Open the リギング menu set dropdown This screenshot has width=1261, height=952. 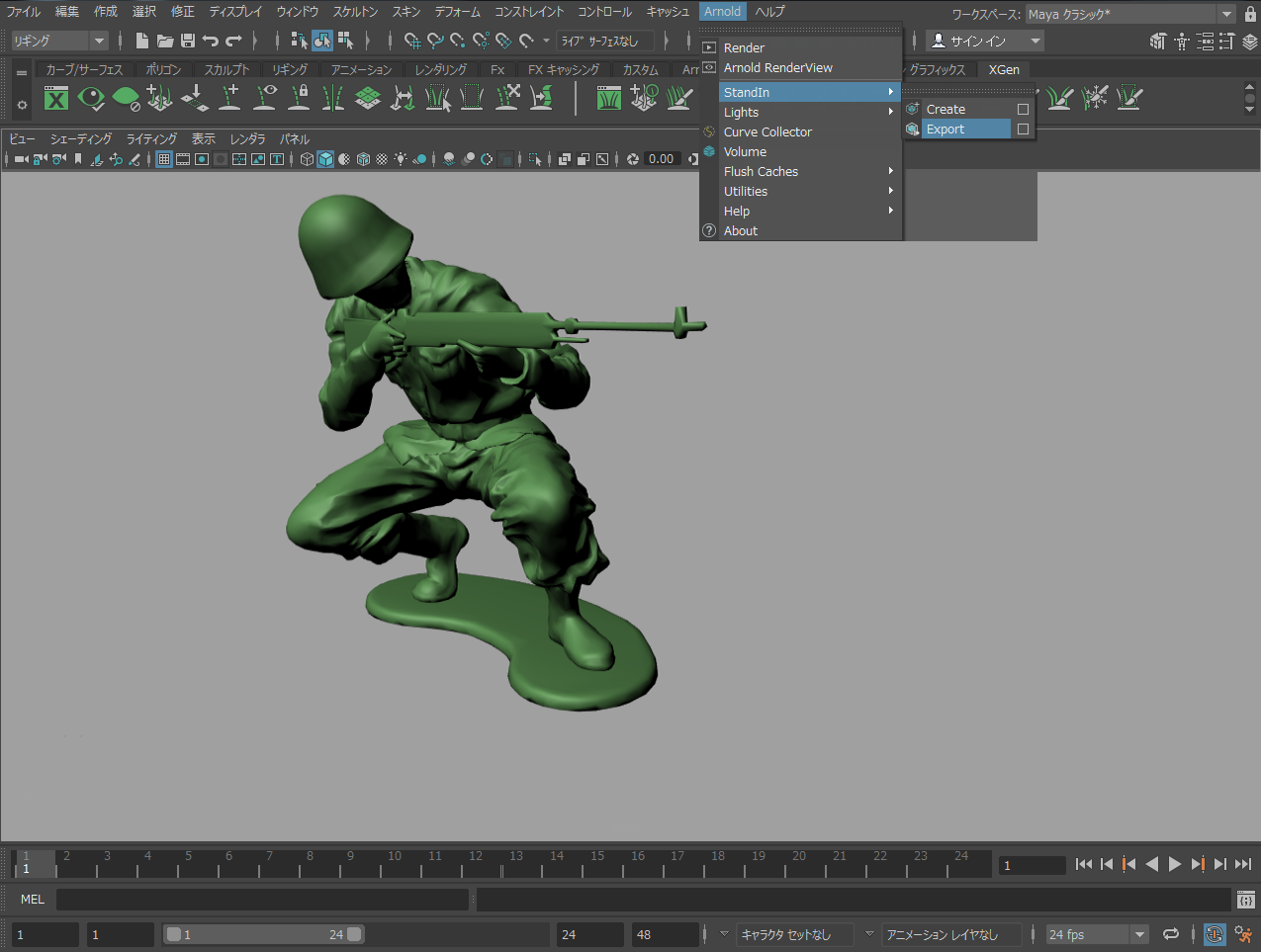click(x=59, y=41)
